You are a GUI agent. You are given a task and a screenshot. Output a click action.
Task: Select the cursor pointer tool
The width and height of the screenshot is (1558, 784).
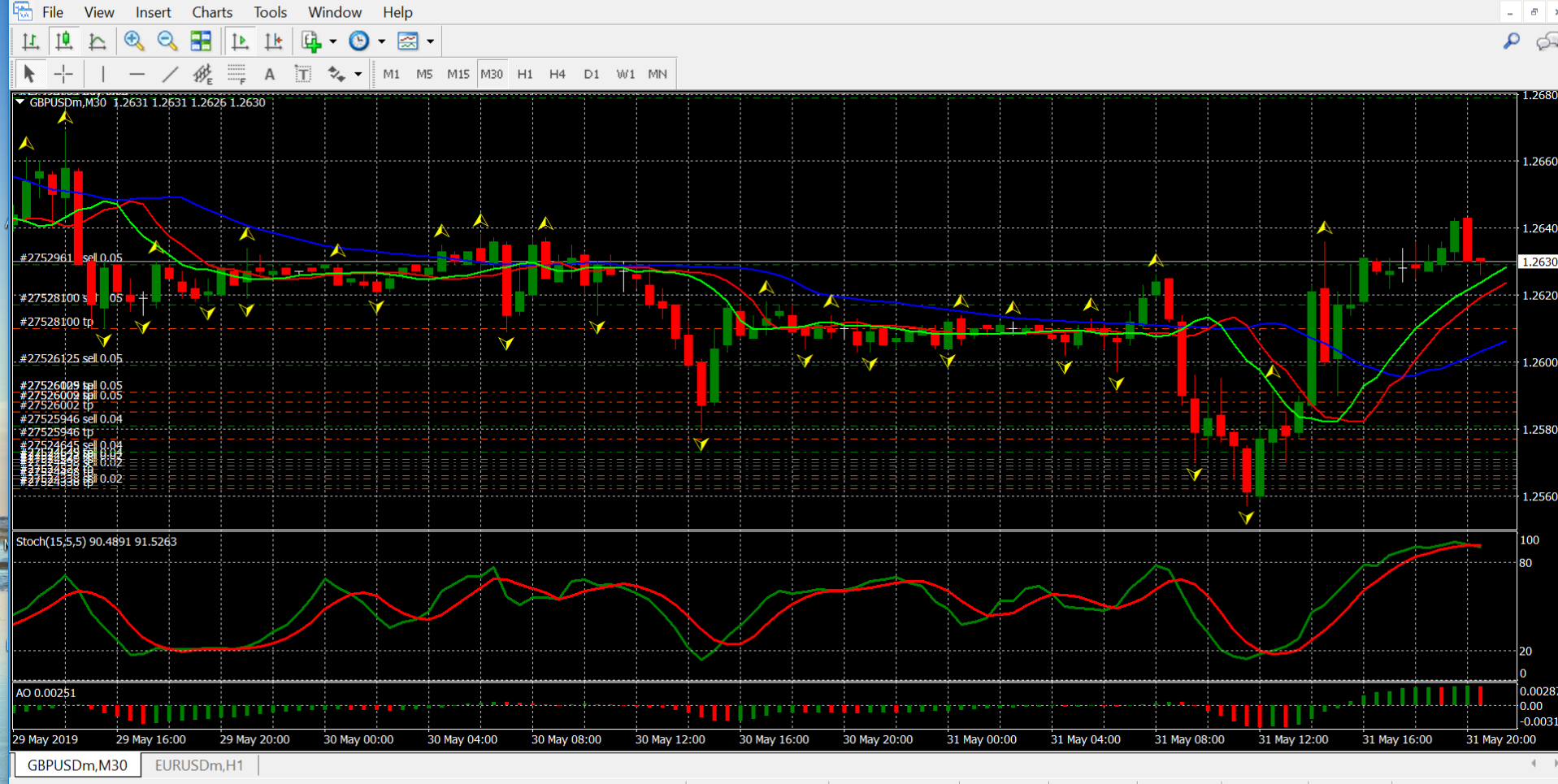(x=29, y=74)
